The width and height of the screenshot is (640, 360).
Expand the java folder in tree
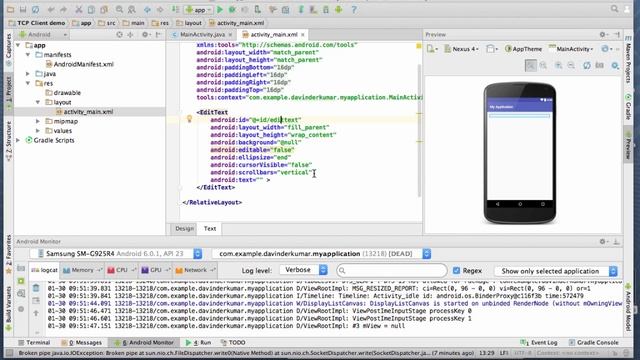tap(28, 74)
